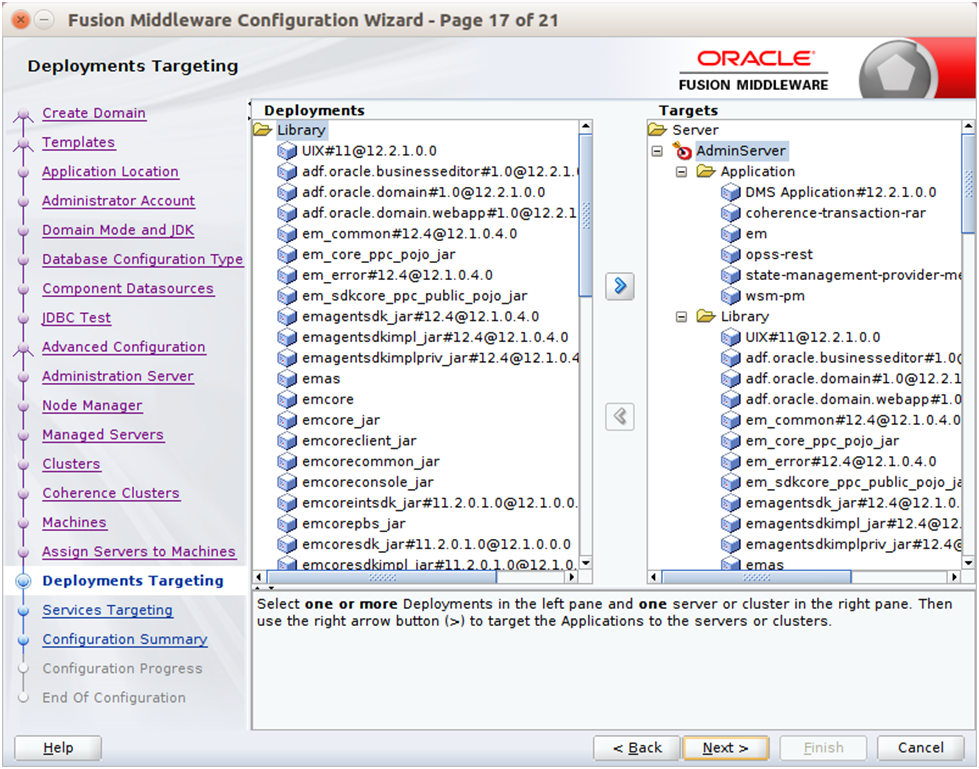This screenshot has height=769, width=979.
Task: Open the Coherence Clusters step
Action: point(111,493)
